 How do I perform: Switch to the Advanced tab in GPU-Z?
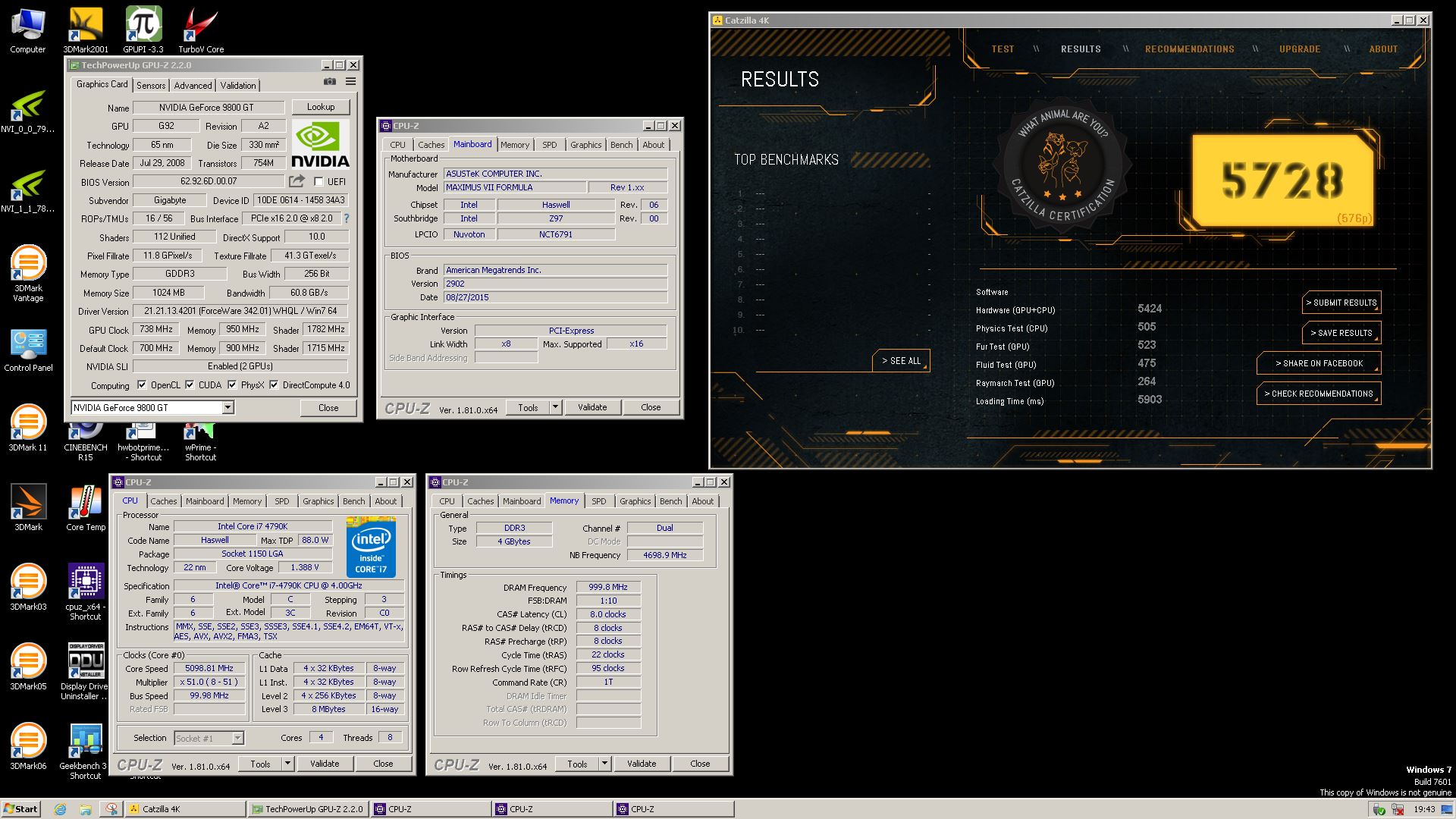coord(193,86)
